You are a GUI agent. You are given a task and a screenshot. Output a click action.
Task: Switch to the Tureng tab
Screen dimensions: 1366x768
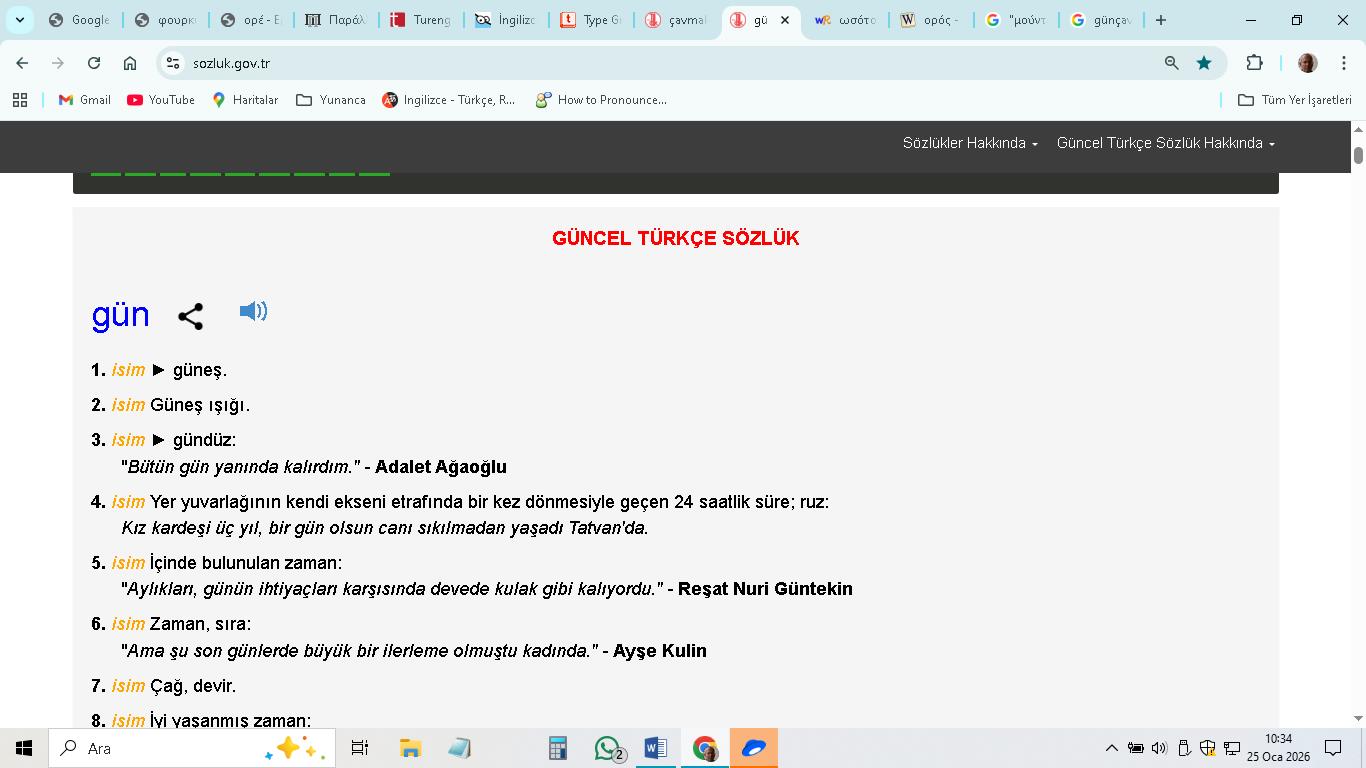(421, 20)
